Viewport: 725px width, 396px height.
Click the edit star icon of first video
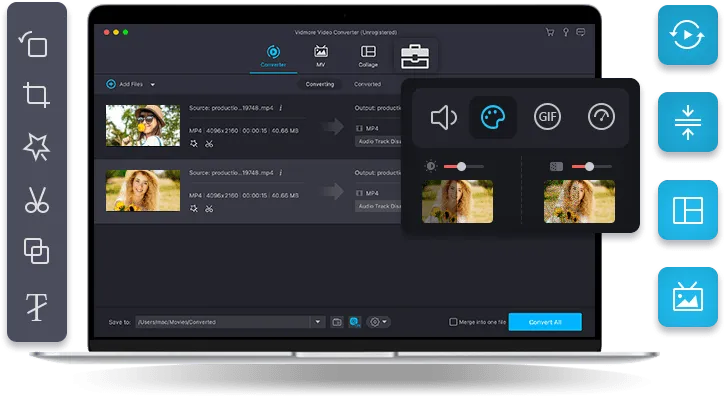(x=194, y=144)
